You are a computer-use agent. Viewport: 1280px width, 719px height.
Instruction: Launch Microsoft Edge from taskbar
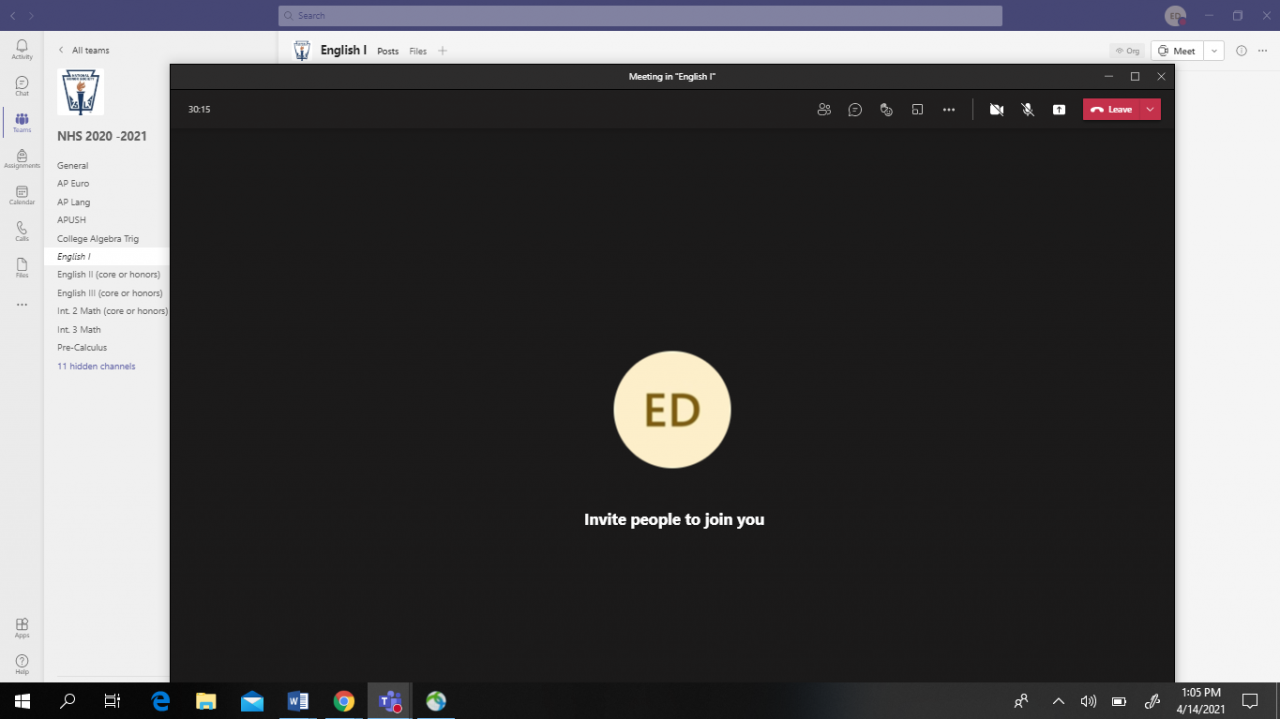[160, 701]
